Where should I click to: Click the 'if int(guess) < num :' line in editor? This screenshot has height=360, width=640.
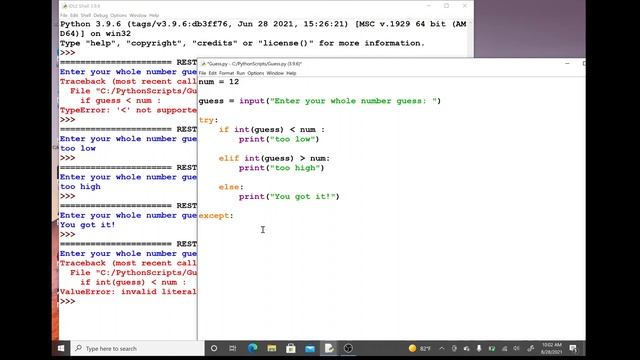click(272, 129)
